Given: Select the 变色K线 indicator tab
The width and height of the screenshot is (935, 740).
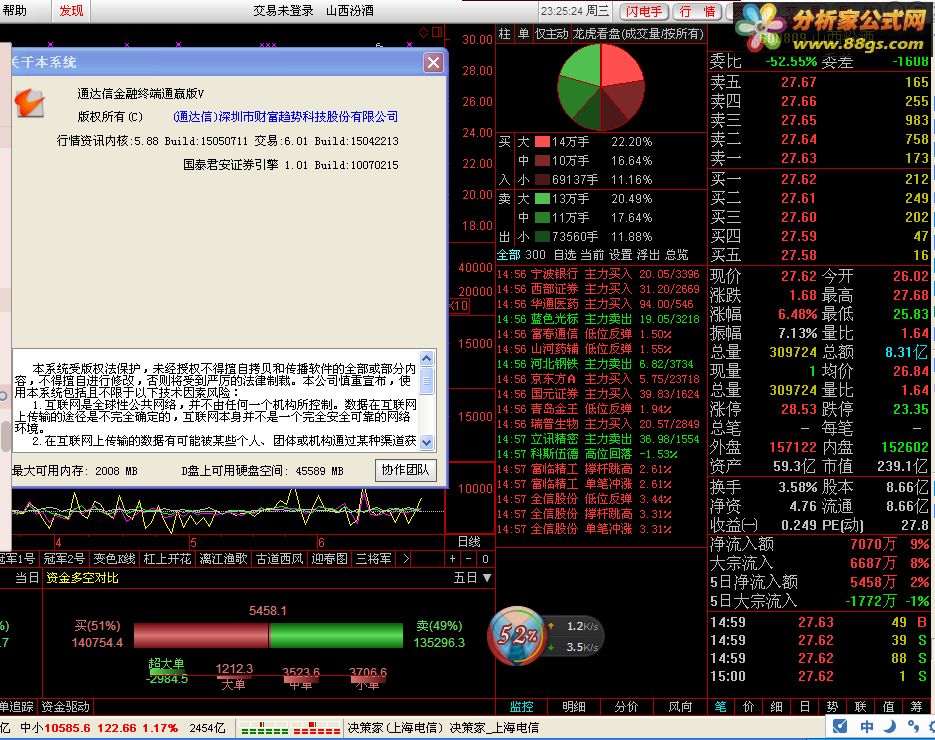Looking at the screenshot, I should click(x=114, y=559).
